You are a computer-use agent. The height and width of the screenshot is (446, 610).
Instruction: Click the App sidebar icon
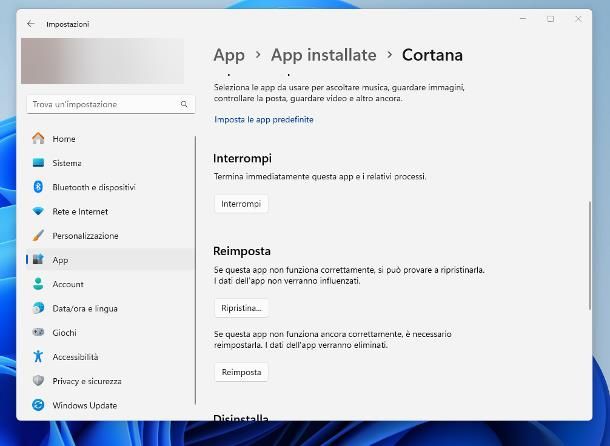pyautogui.click(x=38, y=260)
